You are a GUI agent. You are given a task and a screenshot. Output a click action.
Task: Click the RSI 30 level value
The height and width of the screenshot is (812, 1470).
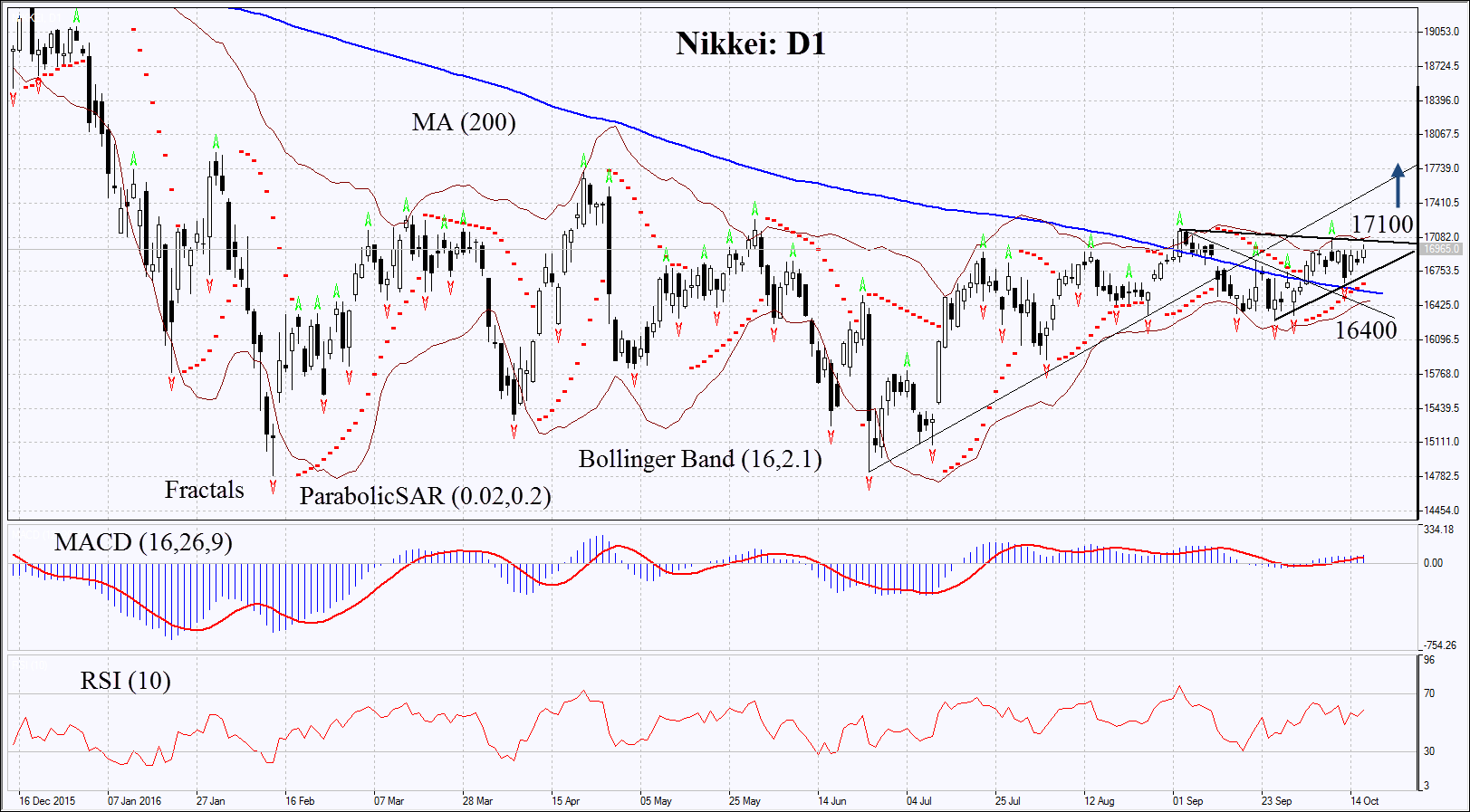click(1429, 751)
